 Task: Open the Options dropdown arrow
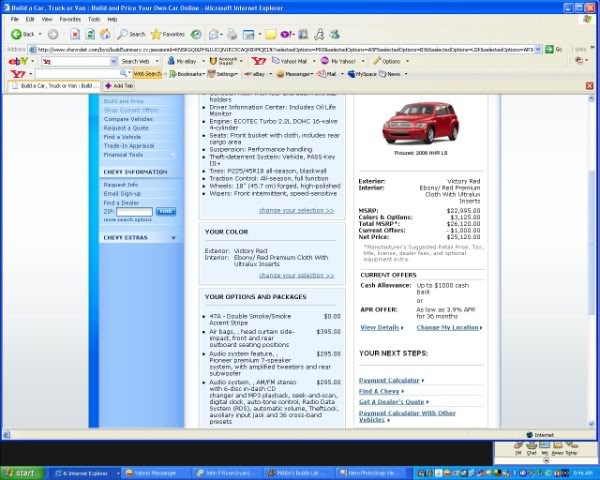tap(407, 61)
